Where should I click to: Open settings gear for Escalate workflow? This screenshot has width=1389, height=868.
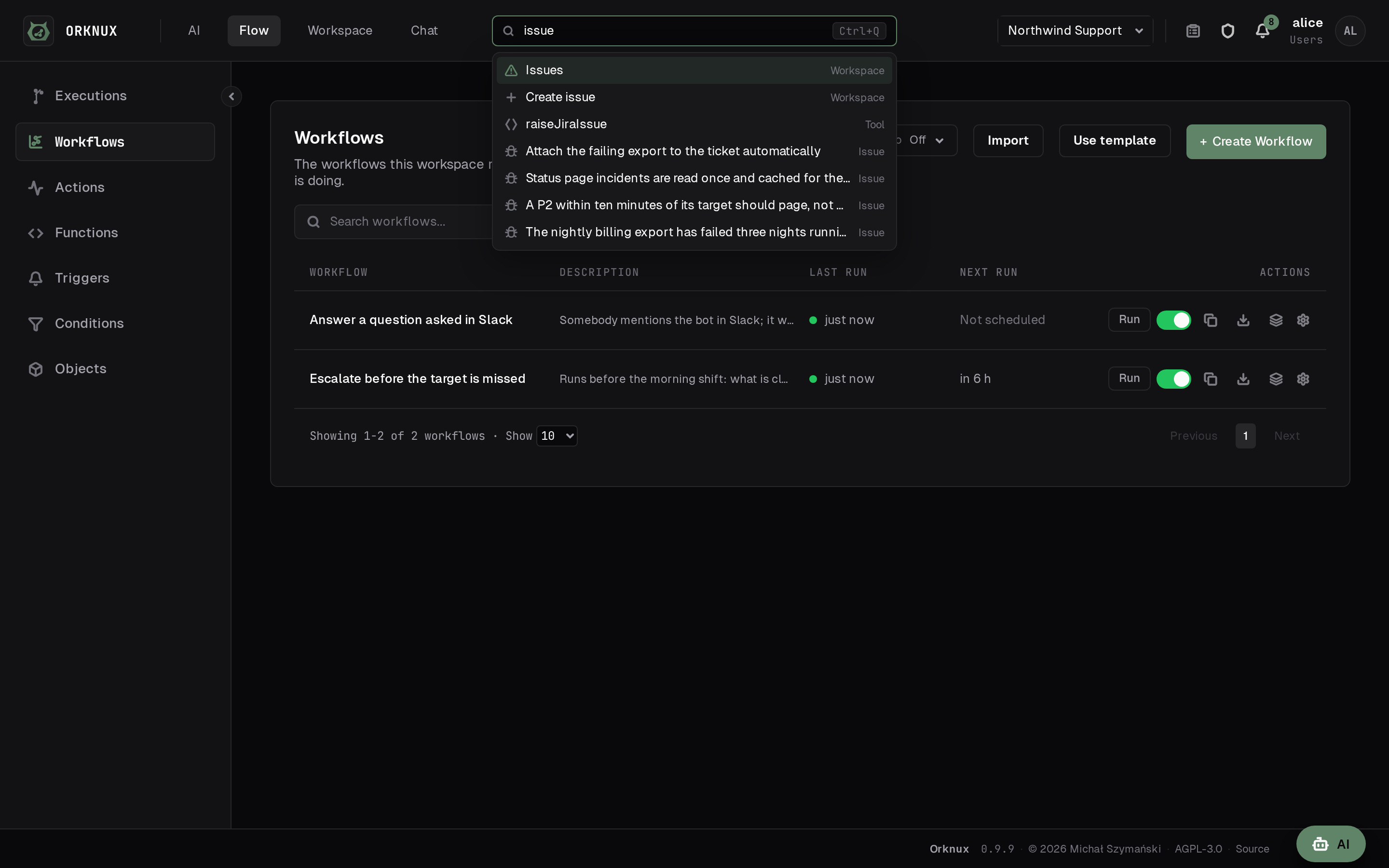tap(1303, 379)
